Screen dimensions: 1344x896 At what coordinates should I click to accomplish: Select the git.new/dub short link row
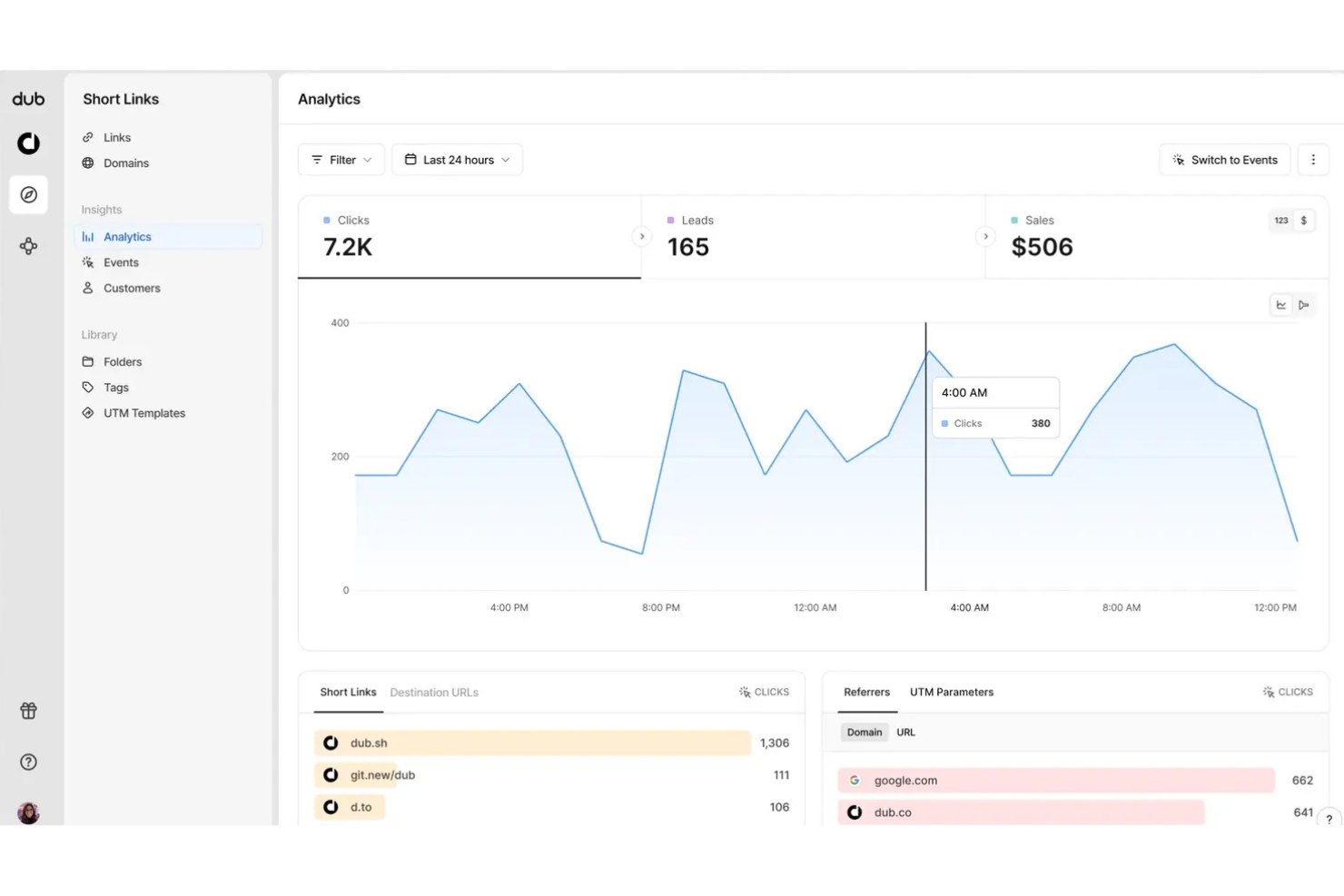coord(553,775)
